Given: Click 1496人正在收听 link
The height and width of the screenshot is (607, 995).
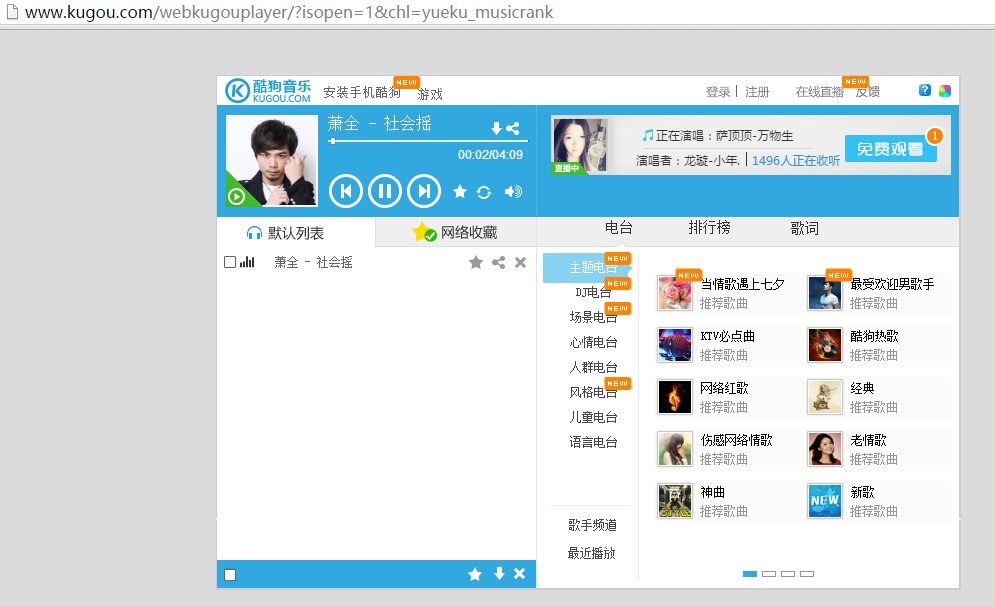Looking at the screenshot, I should (796, 160).
